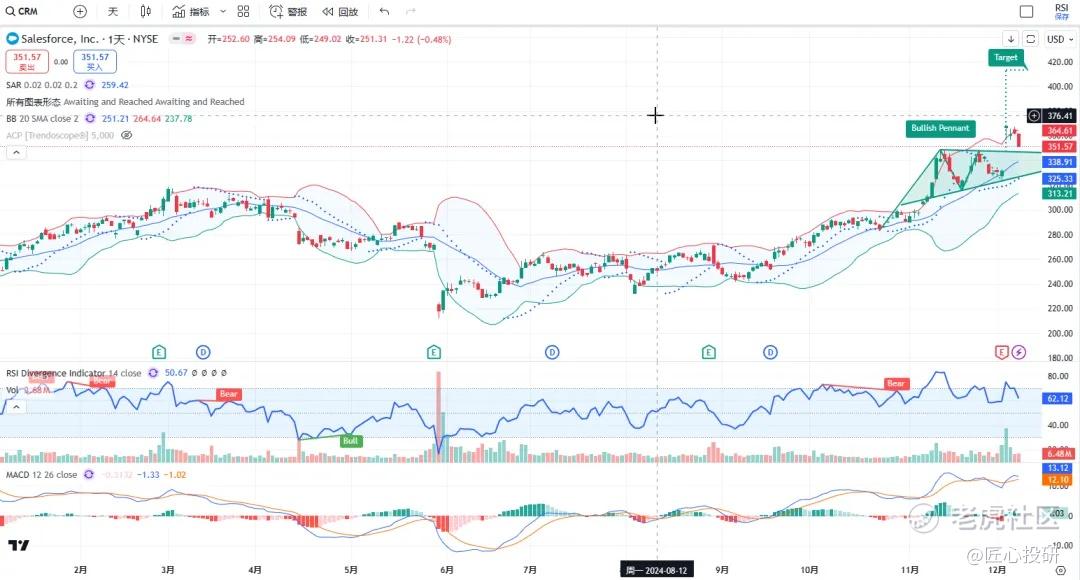
Task: Start bar replay with 回放
Action: coord(340,11)
